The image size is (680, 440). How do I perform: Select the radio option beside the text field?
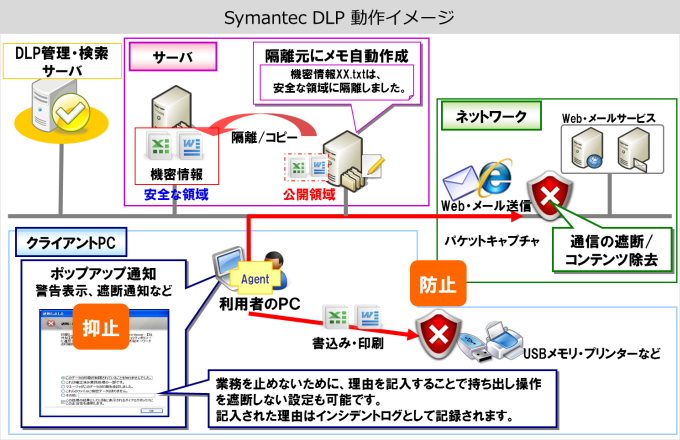click(x=63, y=395)
